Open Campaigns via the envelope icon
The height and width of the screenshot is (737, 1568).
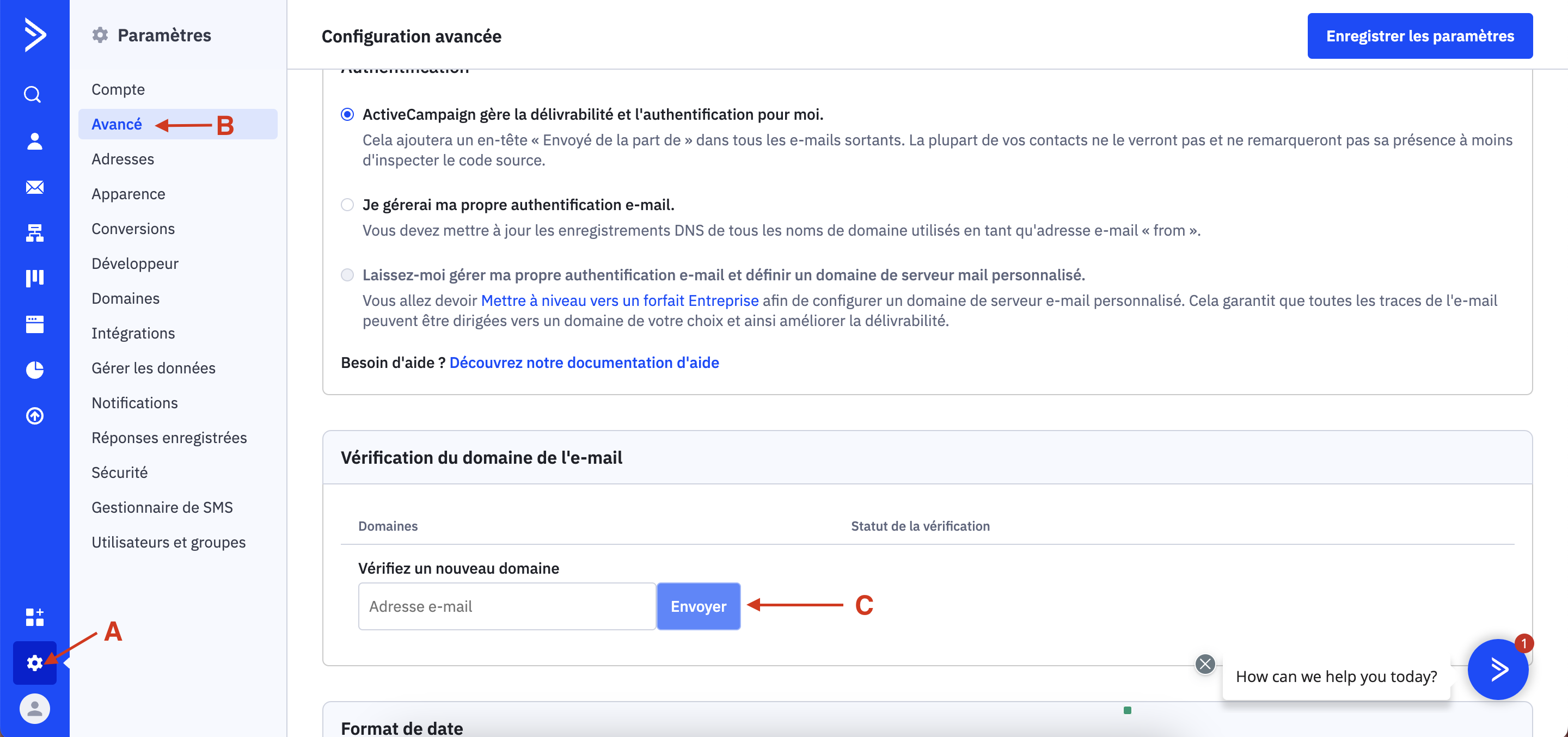[x=34, y=187]
